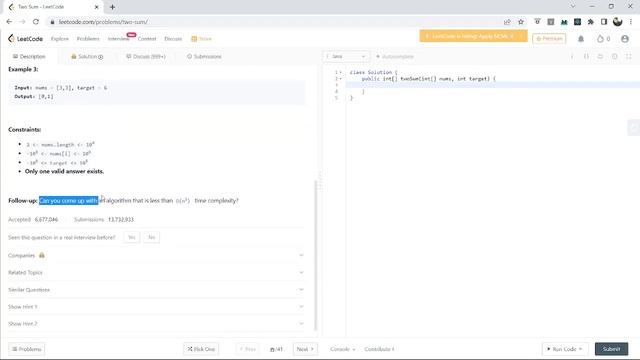Click the site lock icon
Image resolution: width=640 pixels, height=360 pixels.
click(52, 22)
